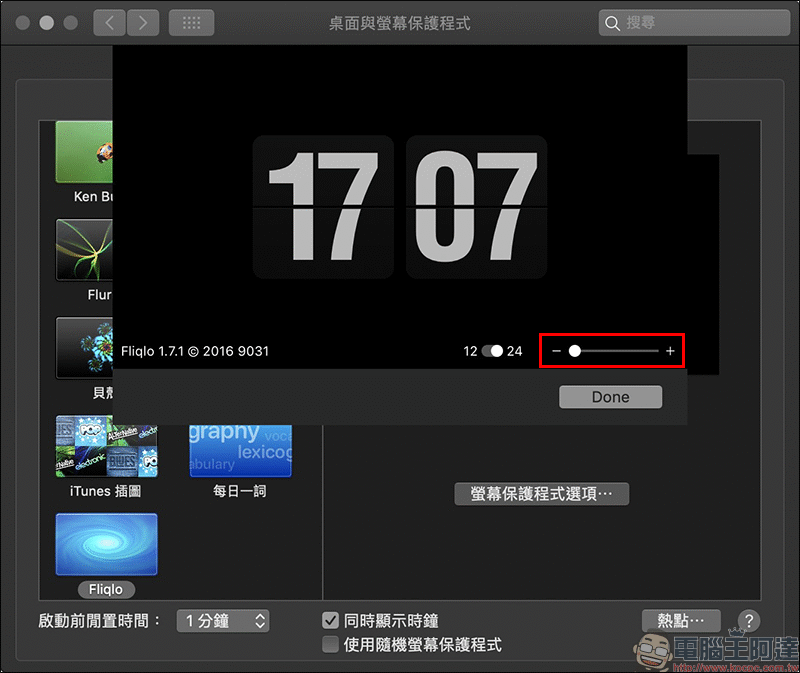Viewport: 800px width, 673px height.
Task: Click the clock size slider knob
Action: pos(574,351)
